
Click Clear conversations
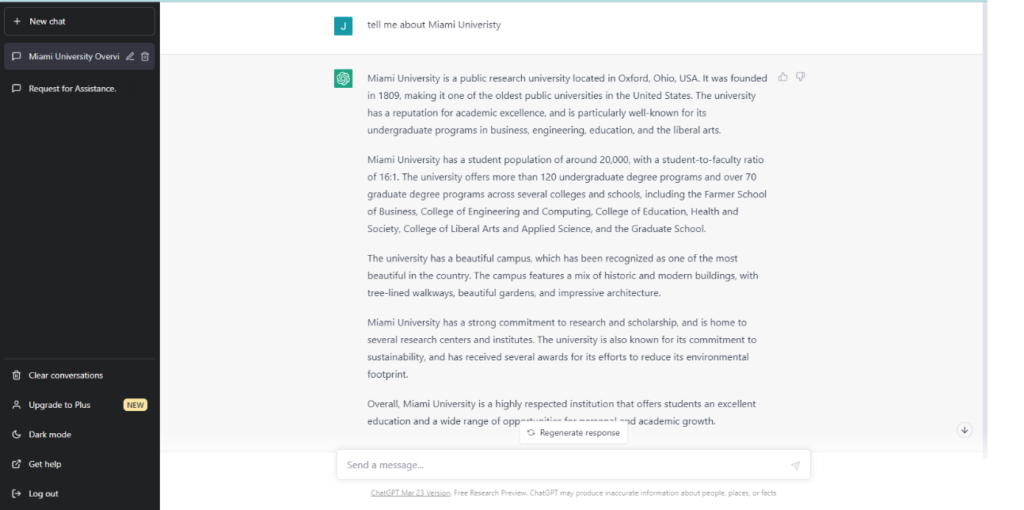[x=80, y=375]
